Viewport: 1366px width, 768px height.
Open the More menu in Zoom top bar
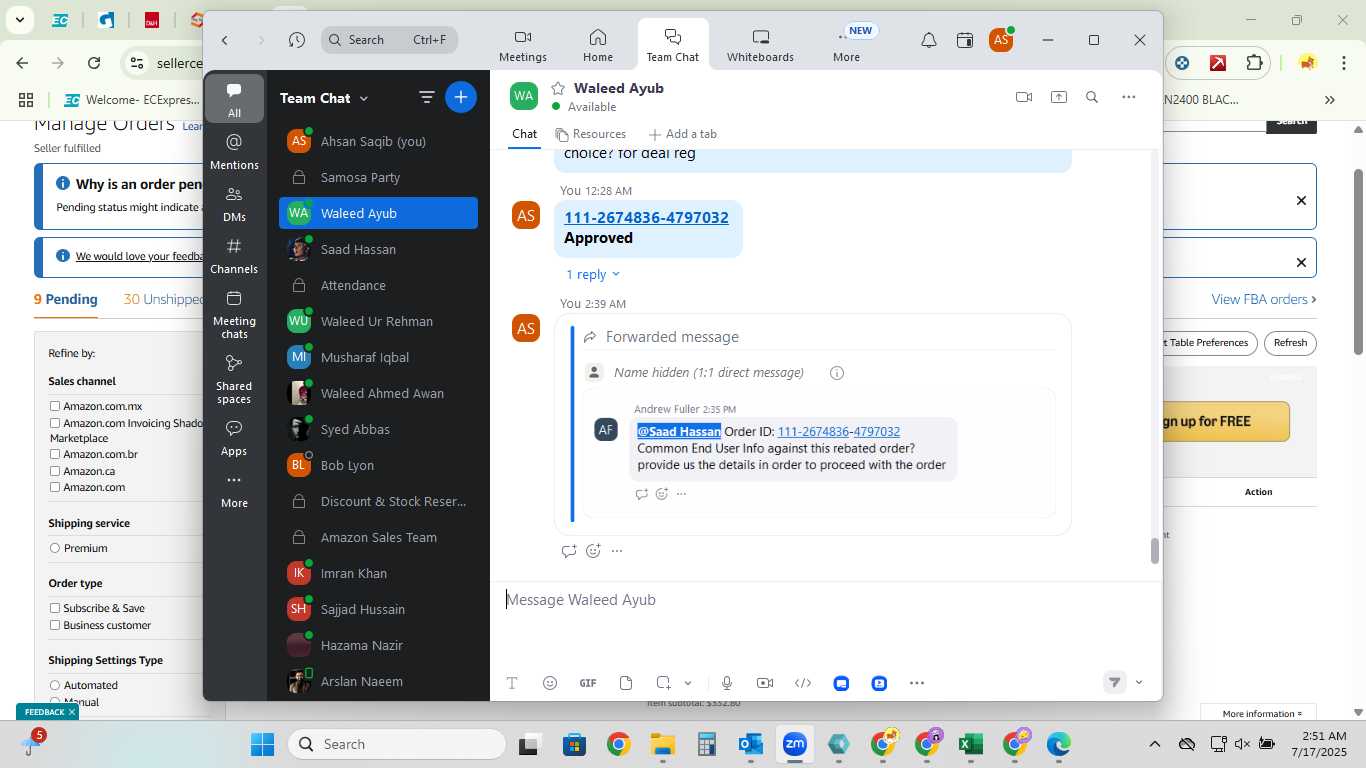(x=846, y=45)
